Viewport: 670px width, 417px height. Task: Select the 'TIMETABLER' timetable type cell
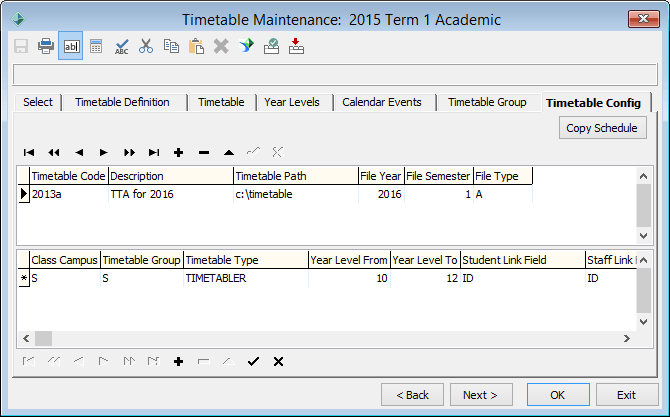(x=246, y=278)
